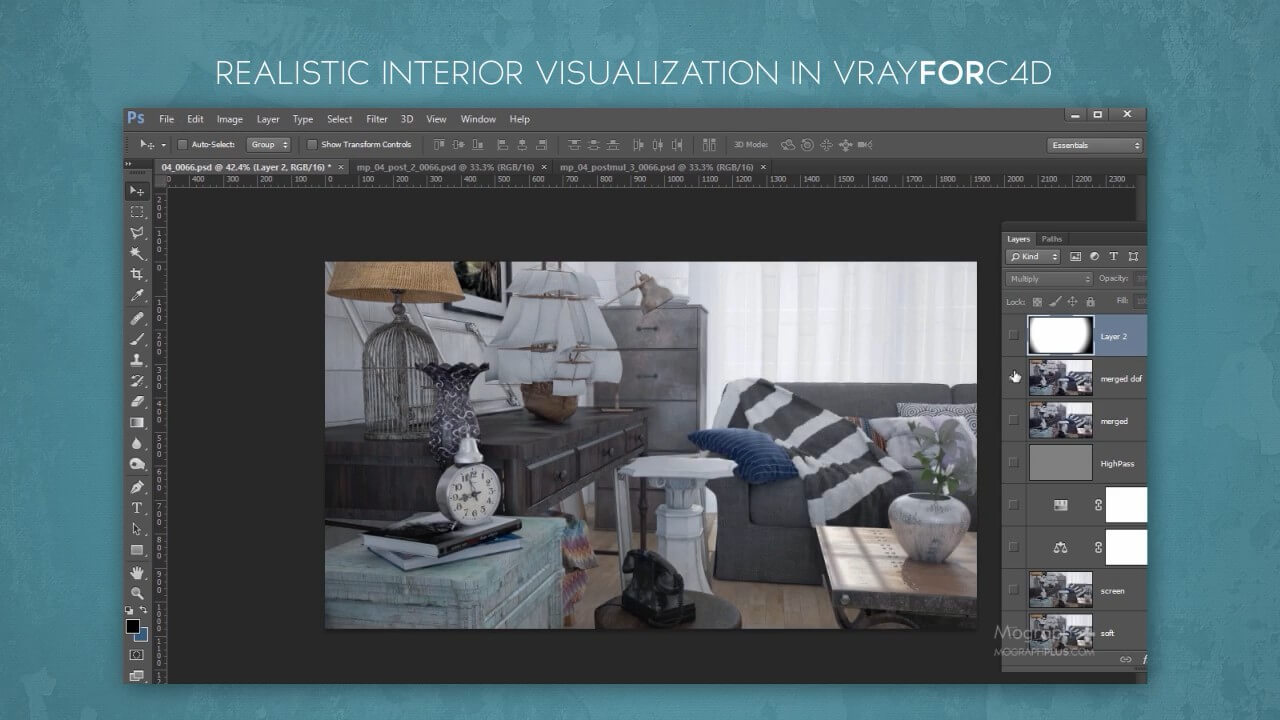Screen dimensions: 1280x720
Task: Pick the Magic Wand tool
Action: pos(137,254)
